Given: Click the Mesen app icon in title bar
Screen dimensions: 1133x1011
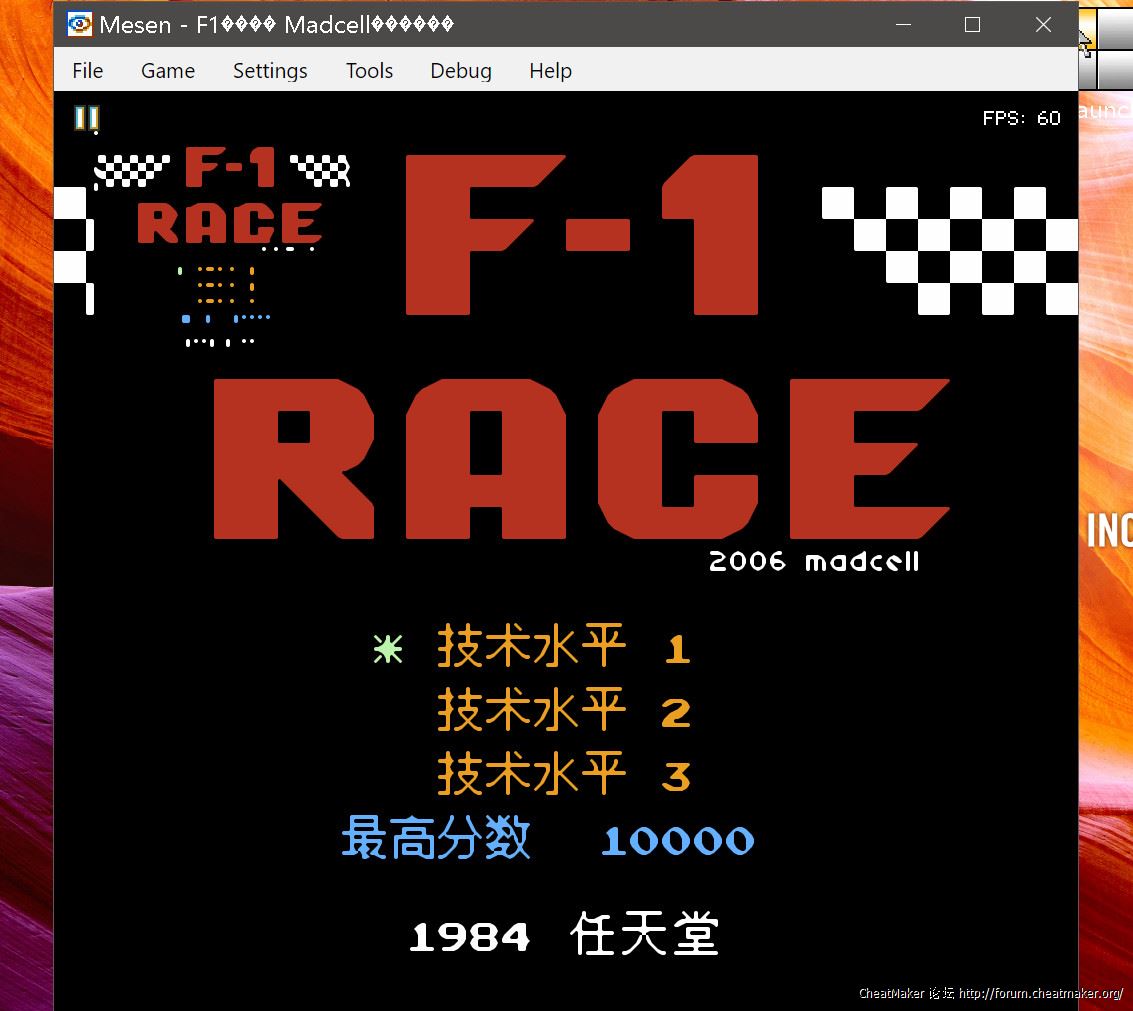Looking at the screenshot, I should 79,25.
